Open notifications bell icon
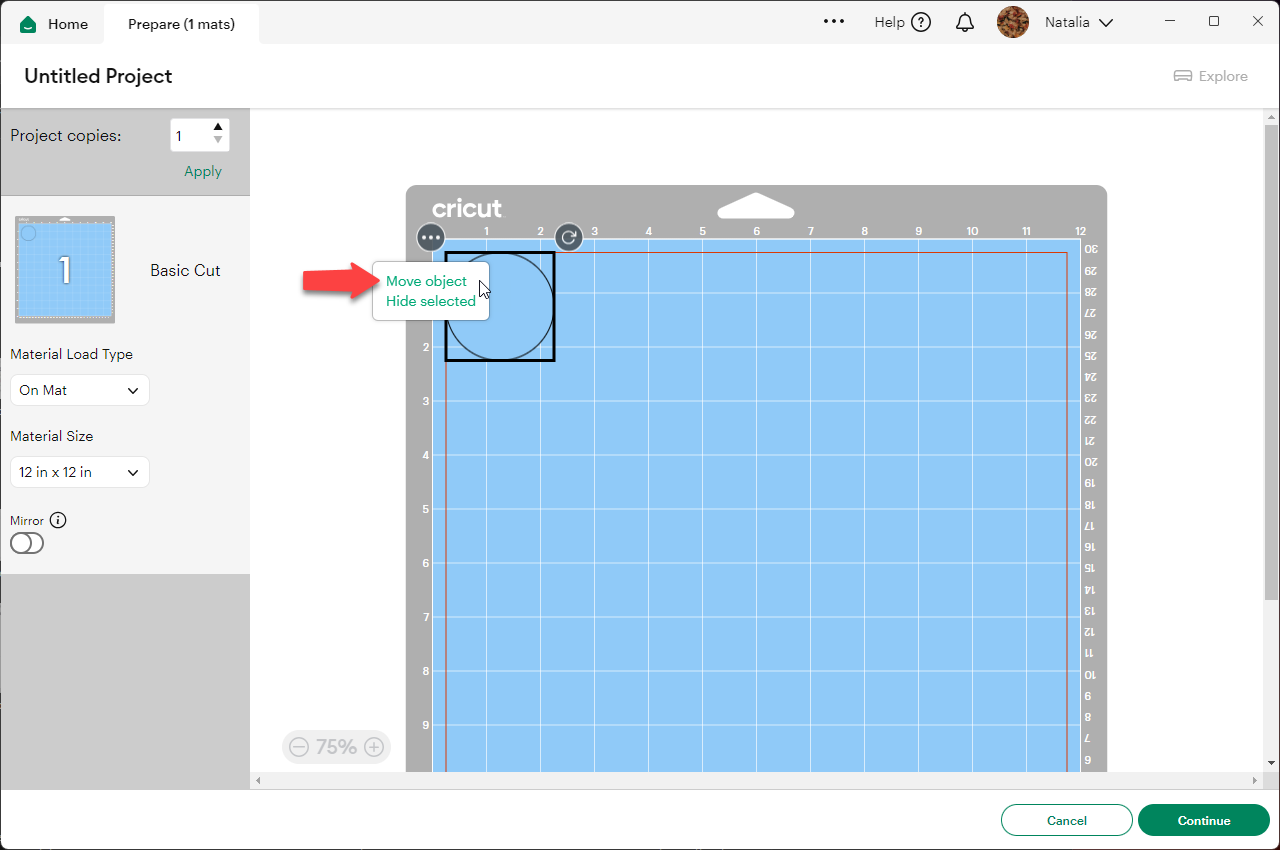Viewport: 1280px width, 850px height. pyautogui.click(x=964, y=23)
